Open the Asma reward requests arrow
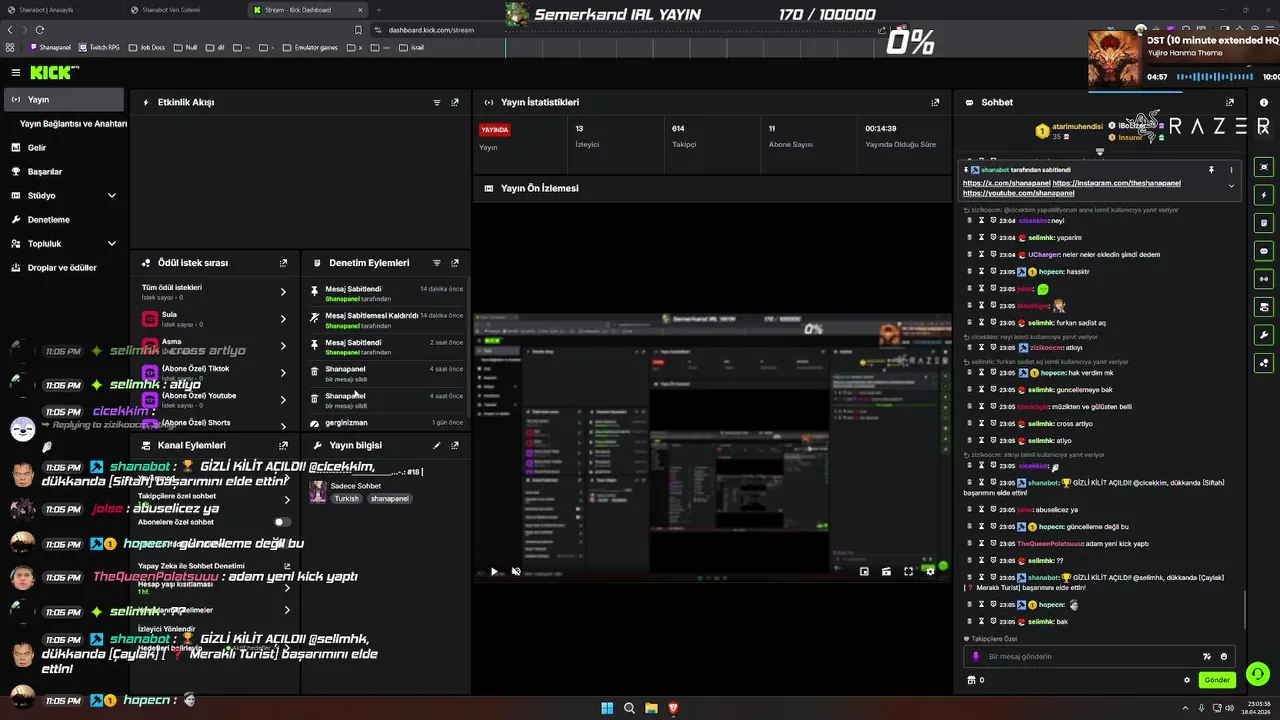The height and width of the screenshot is (720, 1280). point(283,346)
